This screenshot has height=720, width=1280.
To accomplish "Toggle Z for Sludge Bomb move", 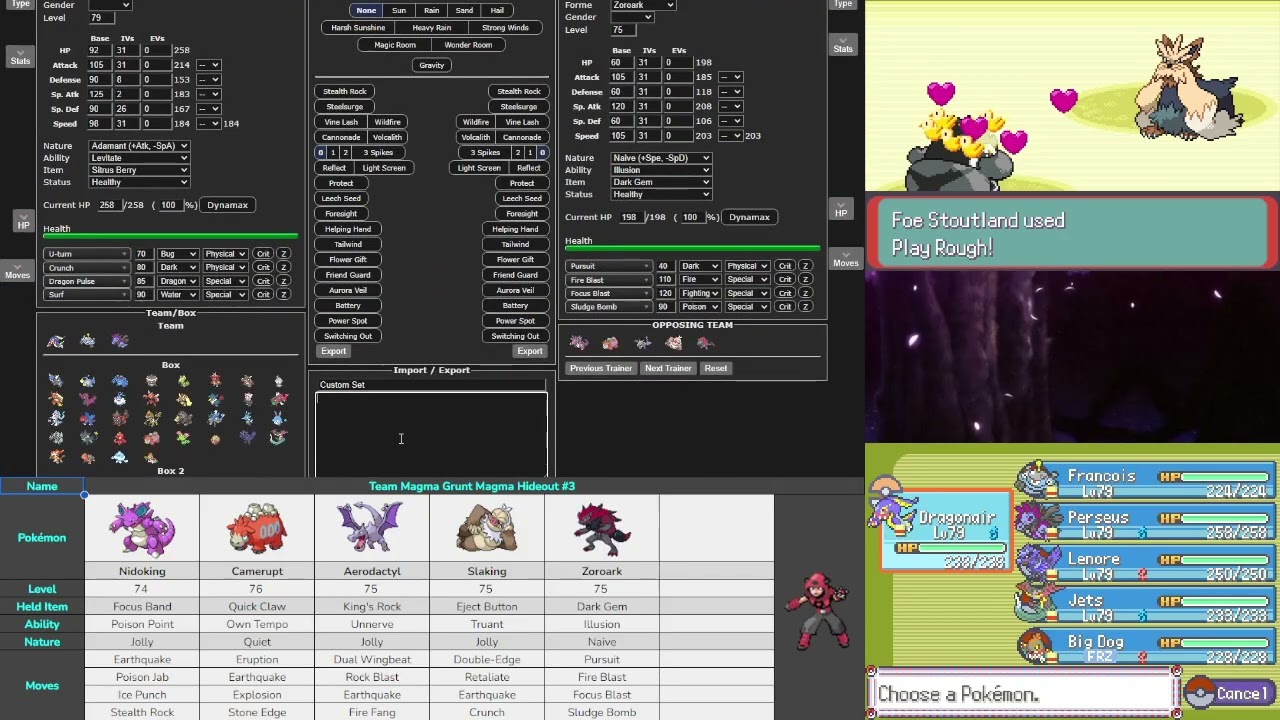I will 805,307.
